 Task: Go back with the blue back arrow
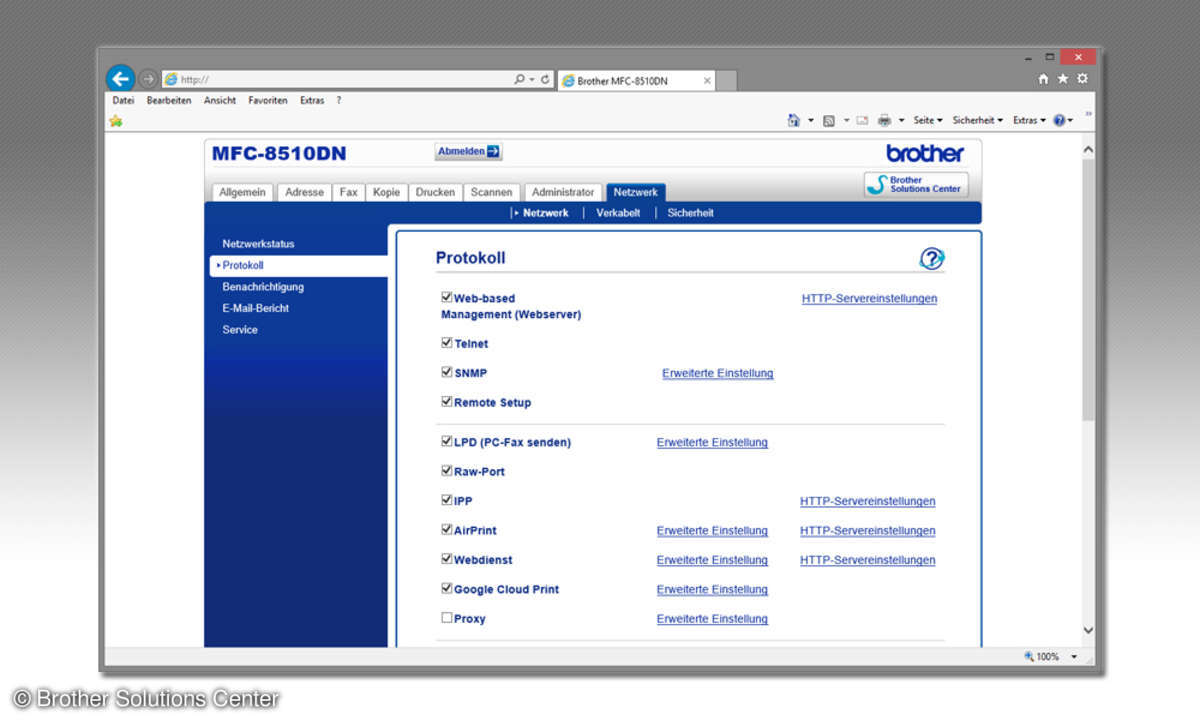(121, 79)
